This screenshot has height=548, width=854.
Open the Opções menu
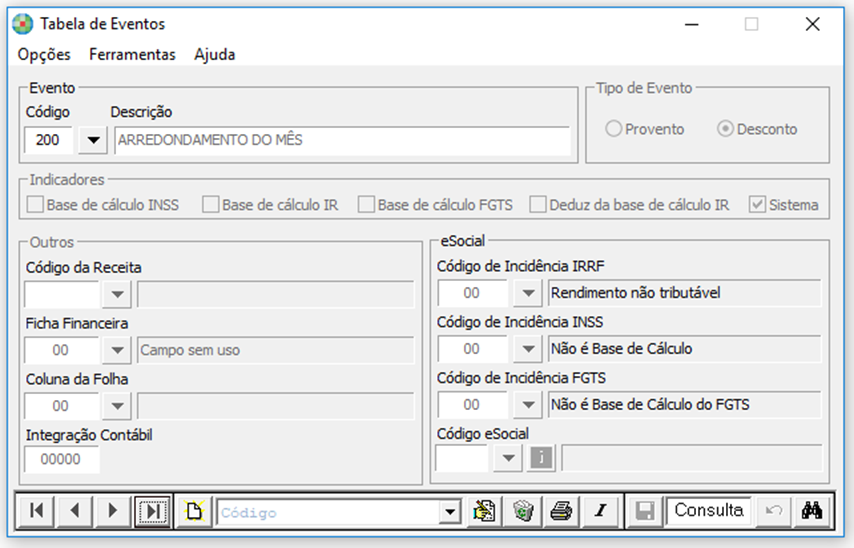[44, 54]
